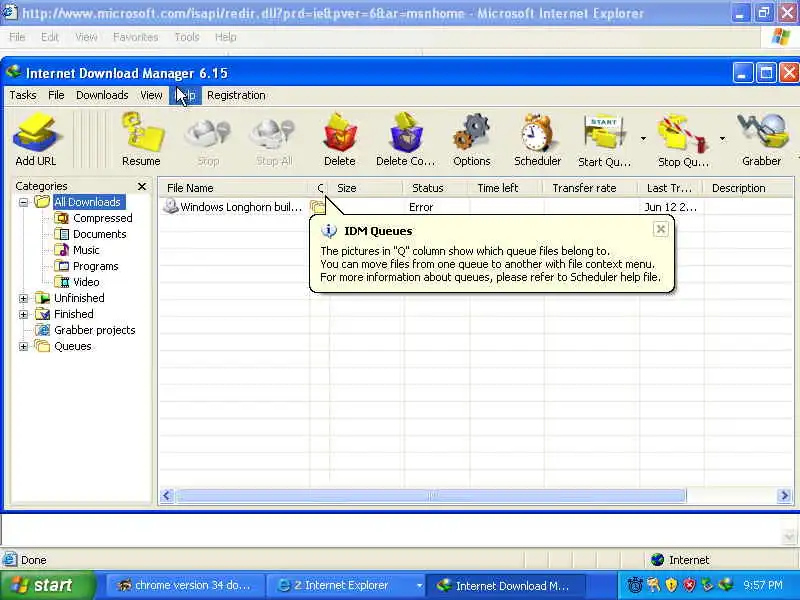Sort by the Size column header
800x600 pixels.
click(x=365, y=188)
